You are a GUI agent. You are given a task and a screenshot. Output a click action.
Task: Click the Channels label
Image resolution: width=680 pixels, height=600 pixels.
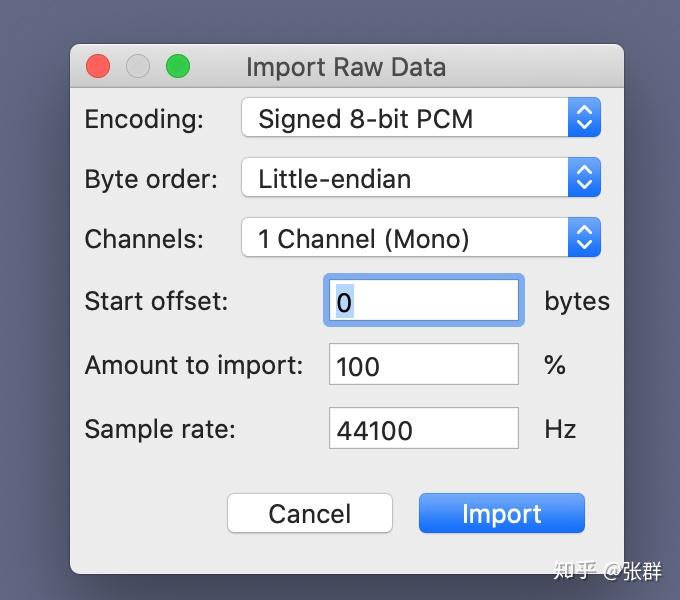pos(144,239)
